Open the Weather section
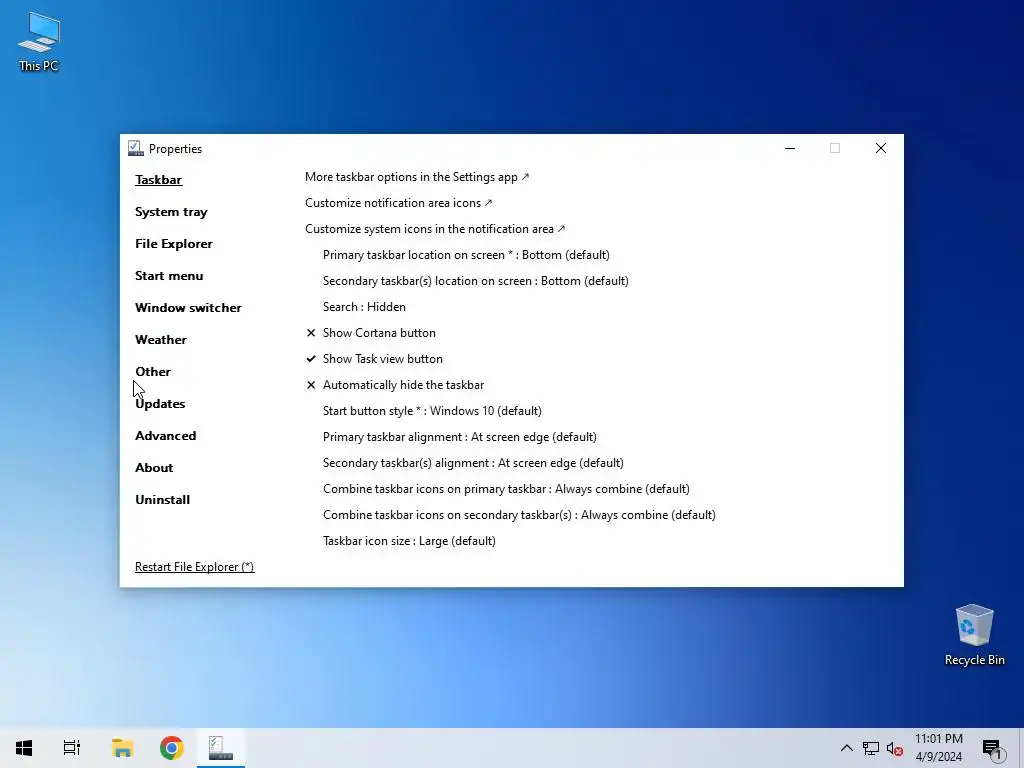Viewport: 1024px width, 768px height. pyautogui.click(x=161, y=340)
